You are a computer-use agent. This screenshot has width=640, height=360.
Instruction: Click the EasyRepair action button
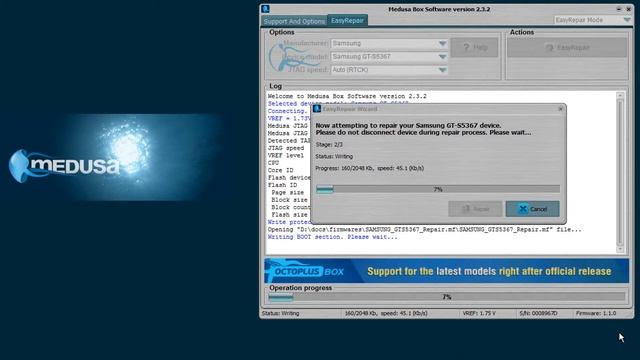pos(567,47)
